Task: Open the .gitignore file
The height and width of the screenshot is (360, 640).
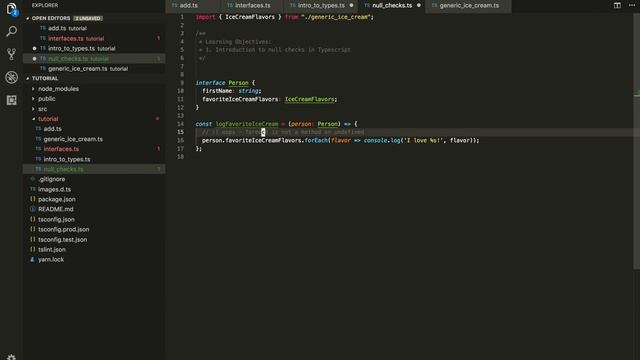Action: (x=94, y=179)
